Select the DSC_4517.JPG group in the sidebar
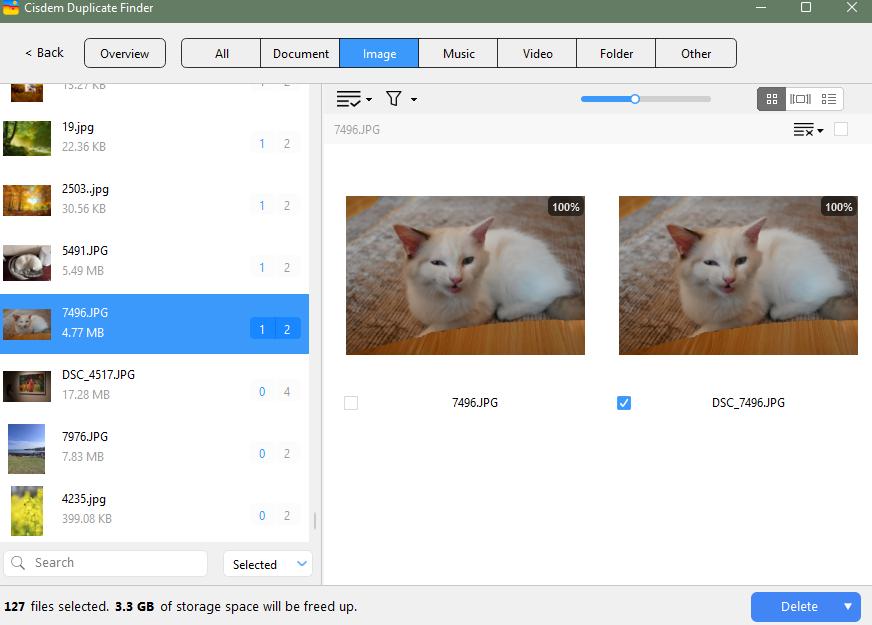This screenshot has height=625, width=872. point(150,383)
